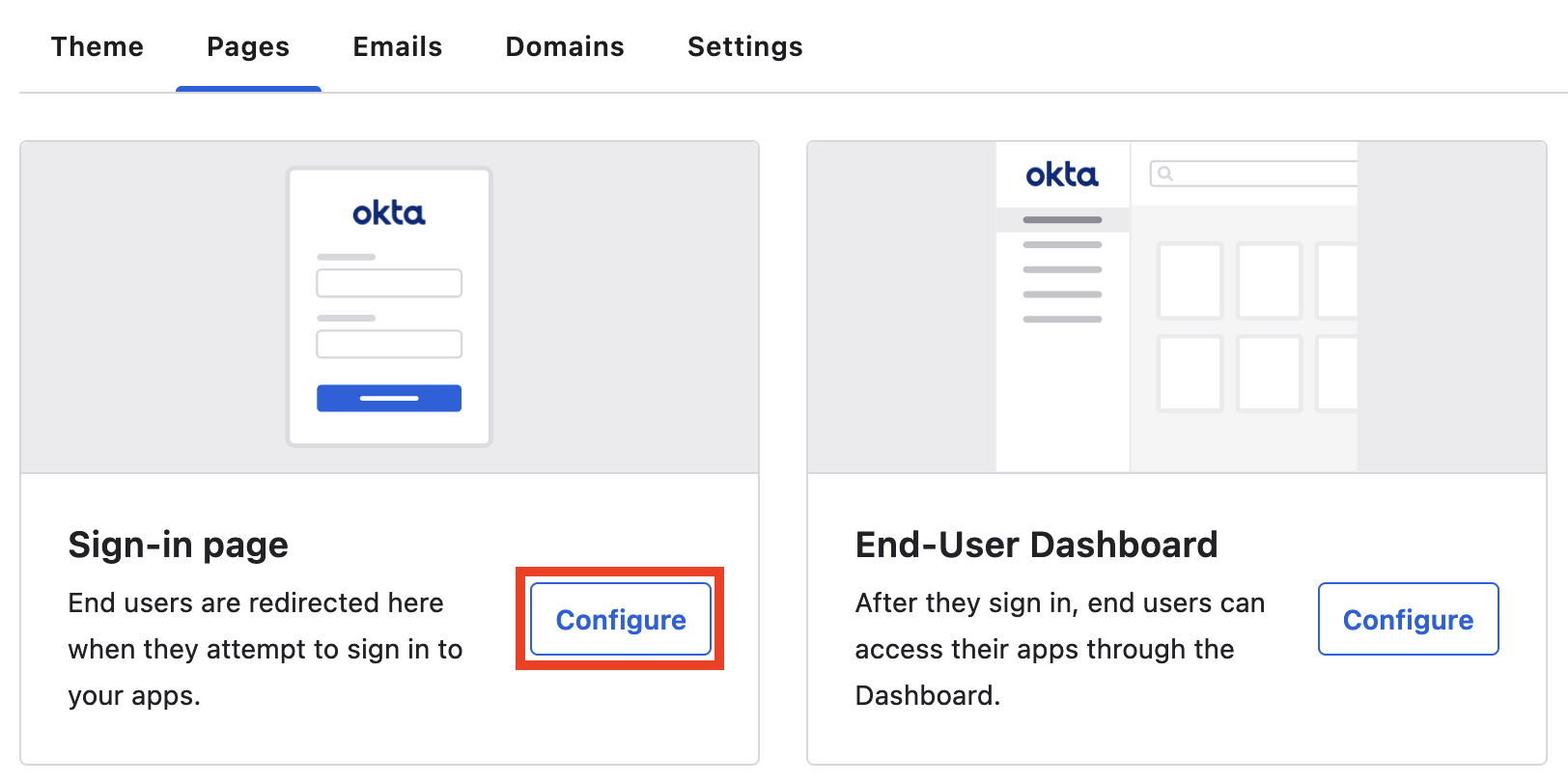Click the blue submit button in sign-in preview
This screenshot has width=1568, height=784.
pos(389,398)
